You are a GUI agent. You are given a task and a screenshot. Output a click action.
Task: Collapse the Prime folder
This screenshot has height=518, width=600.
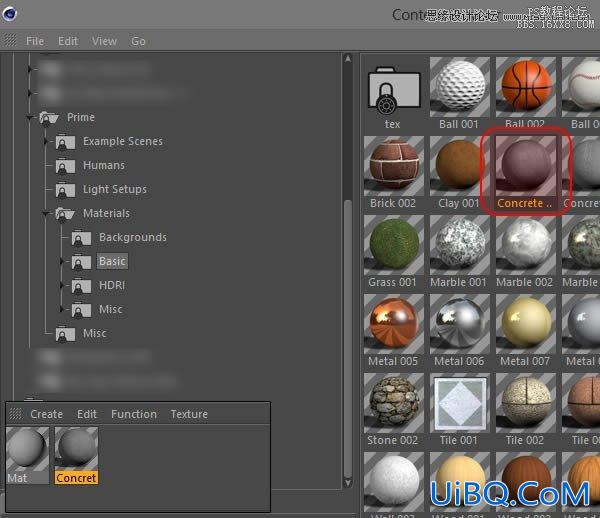pyautogui.click(x=30, y=117)
